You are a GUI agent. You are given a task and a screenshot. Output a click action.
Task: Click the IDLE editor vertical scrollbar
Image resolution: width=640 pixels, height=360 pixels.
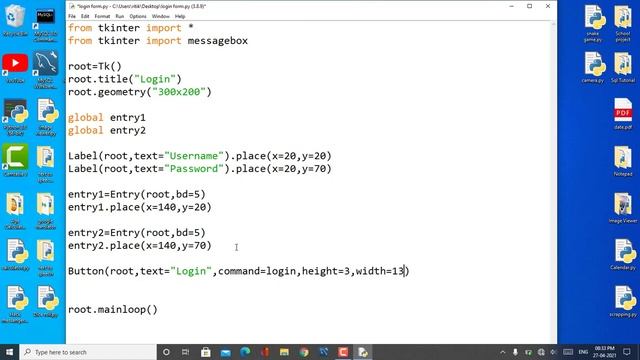click(x=553, y=182)
